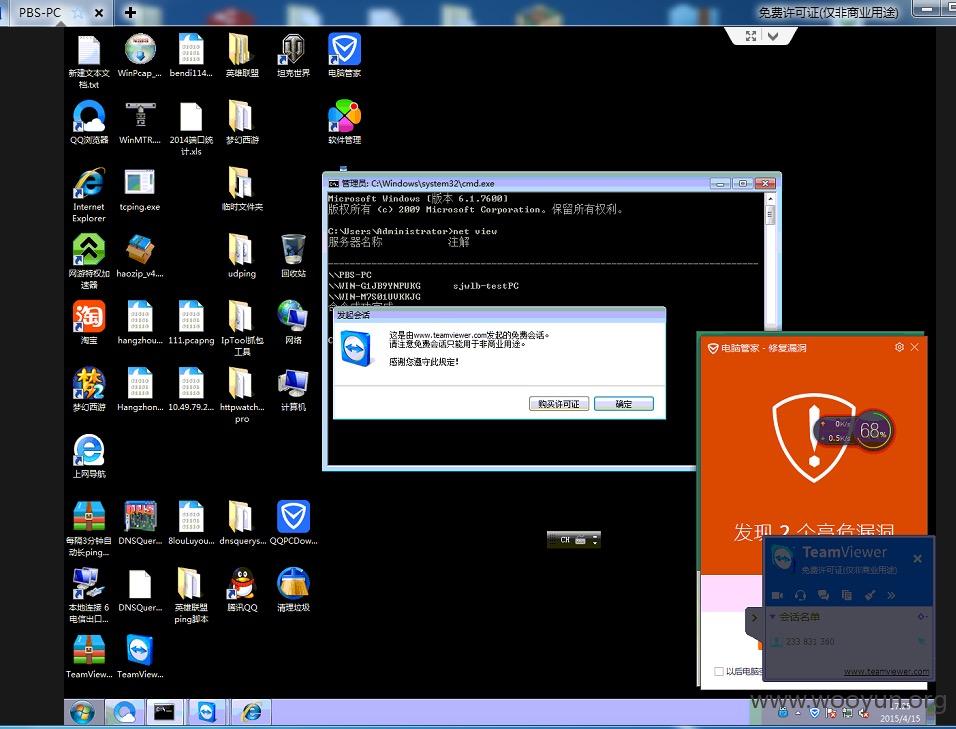Open a new TeamViewer tab with plus

pyautogui.click(x=130, y=12)
